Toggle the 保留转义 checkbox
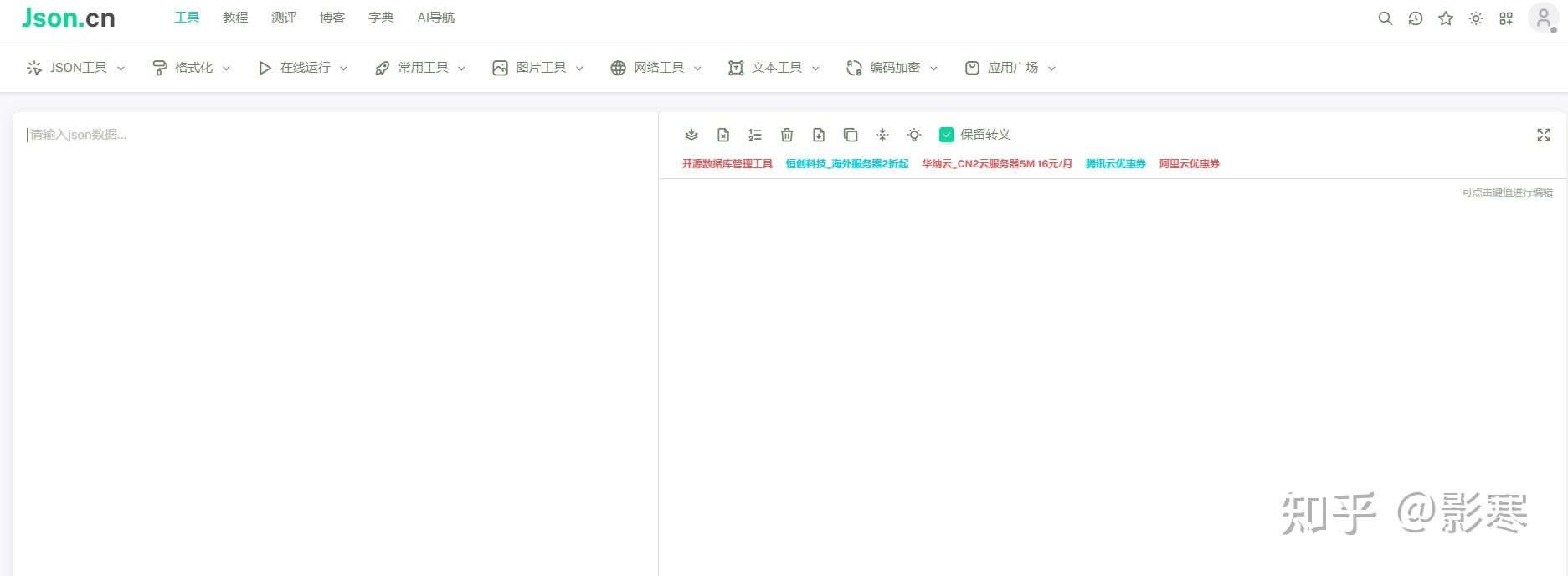Viewport: 1568px width, 576px height. pyautogui.click(x=947, y=135)
